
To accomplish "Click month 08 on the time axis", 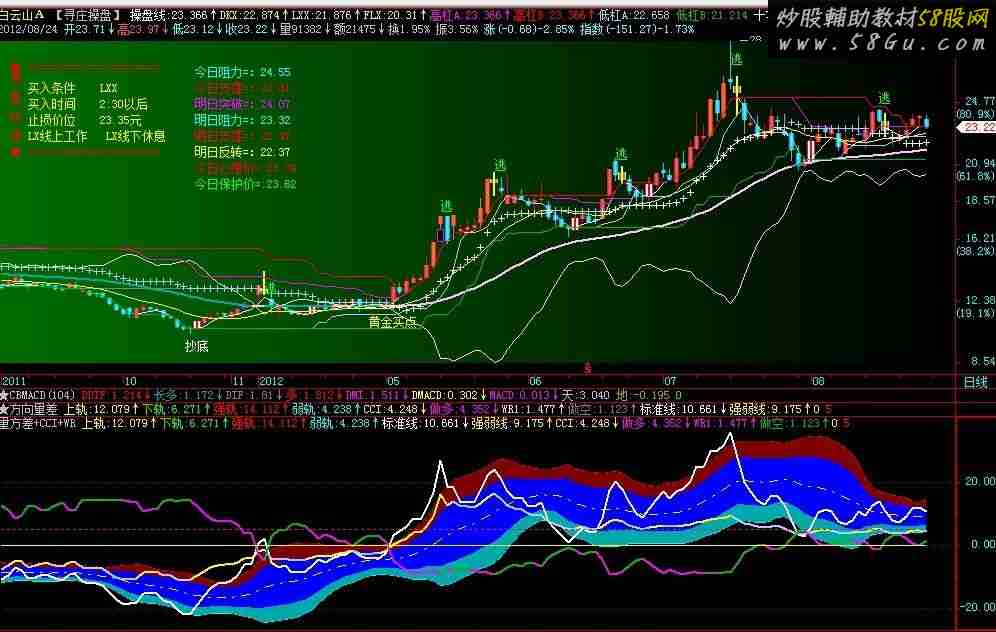I will coord(818,381).
